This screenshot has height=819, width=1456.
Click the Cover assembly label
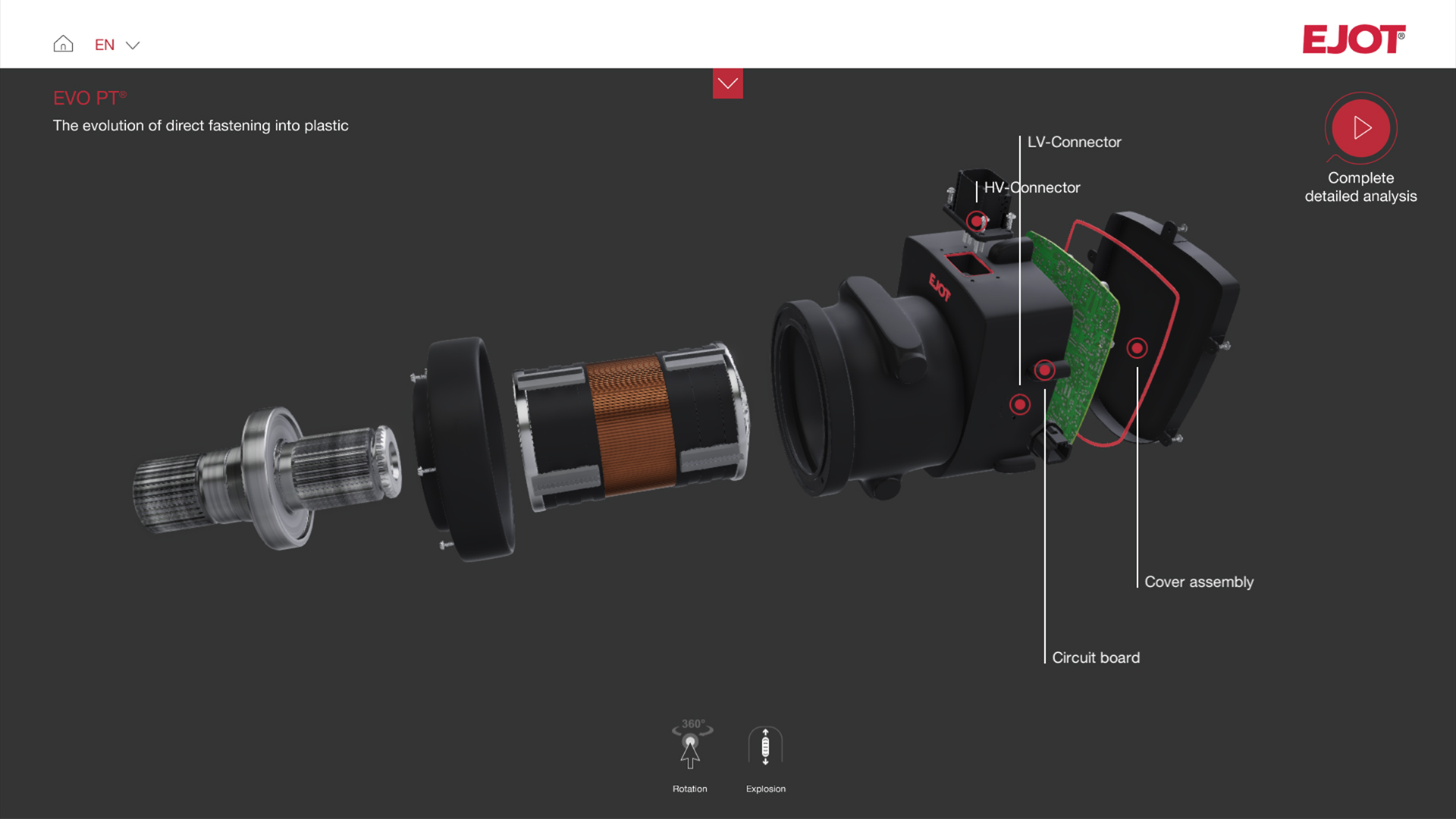[x=1198, y=582]
